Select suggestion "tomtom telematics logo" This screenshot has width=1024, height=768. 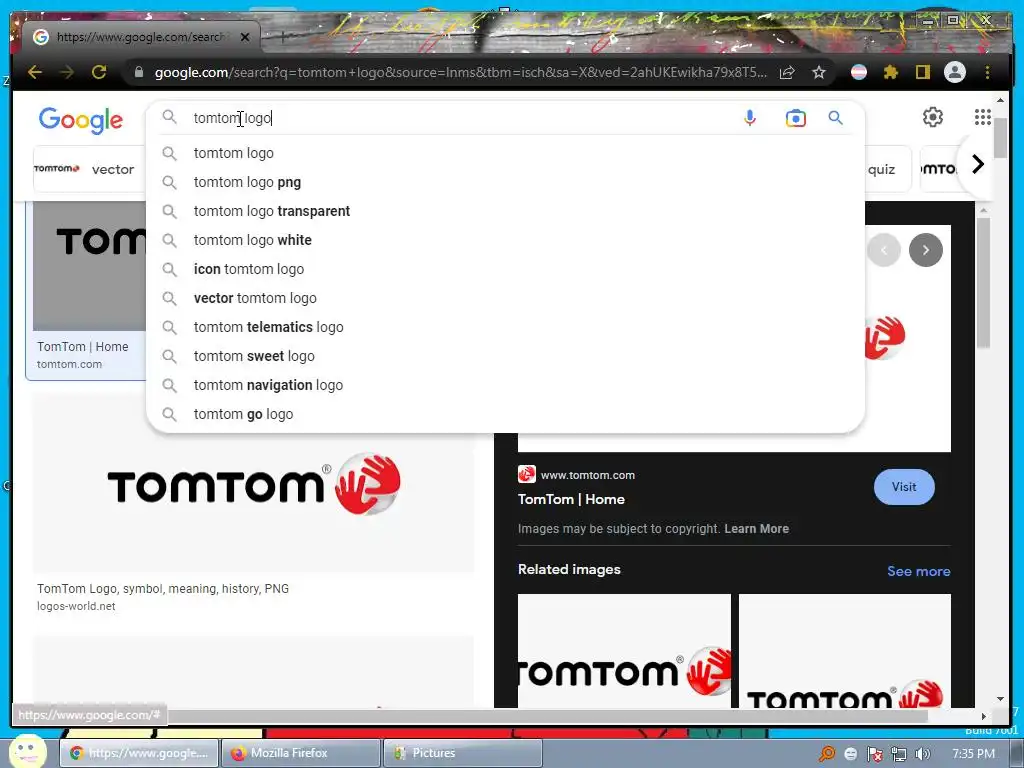[x=505, y=327]
